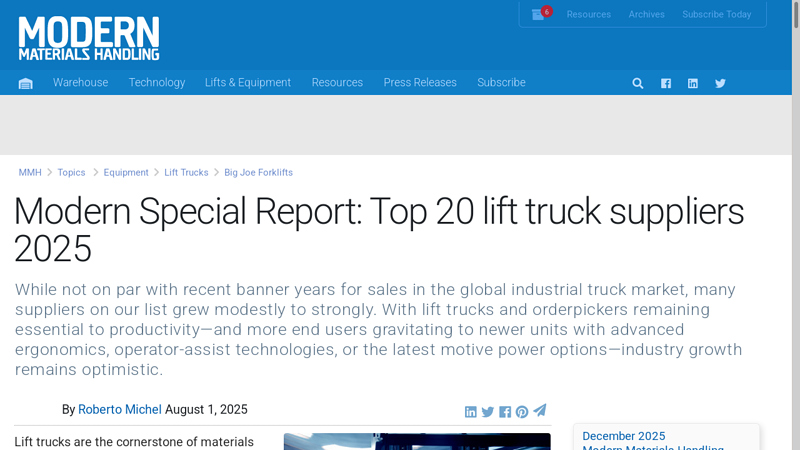This screenshot has height=450, width=800.
Task: Click the warehouse home icon in navbar
Action: (x=26, y=83)
